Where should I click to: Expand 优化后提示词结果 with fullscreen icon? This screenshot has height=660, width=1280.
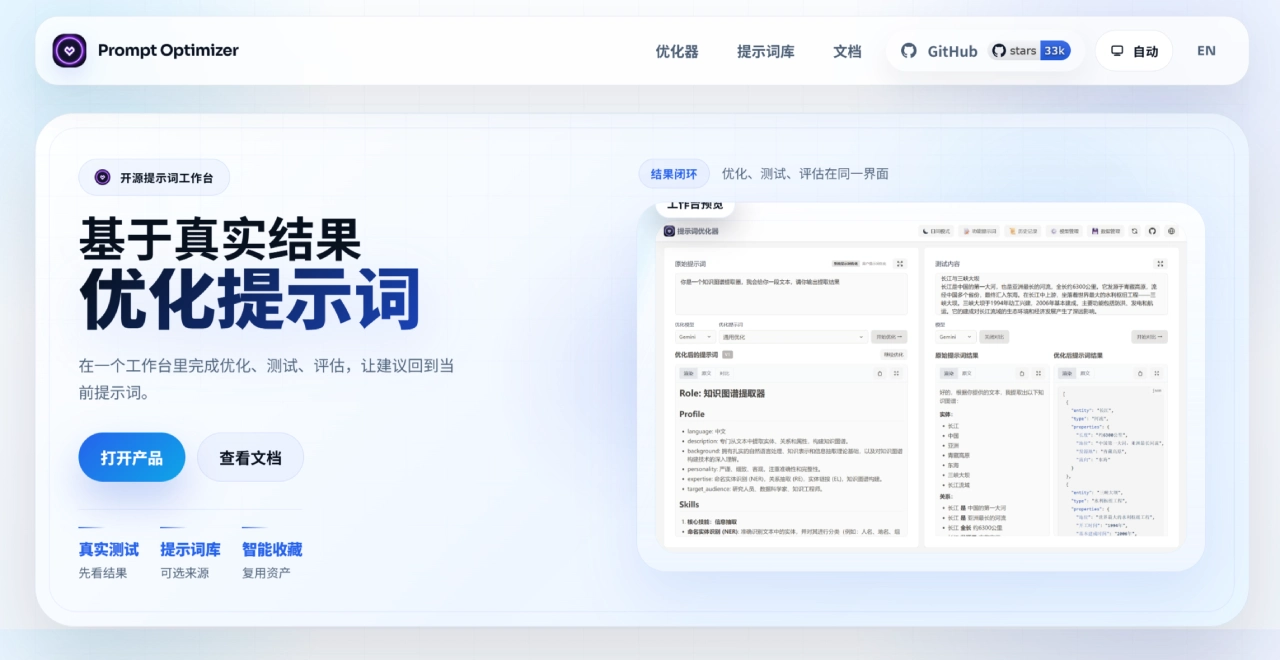coord(1157,373)
